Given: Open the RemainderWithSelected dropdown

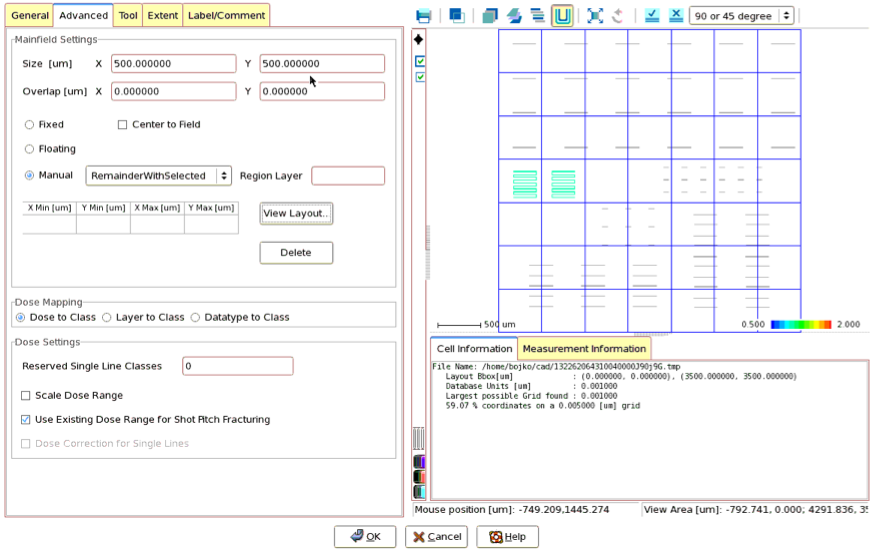Looking at the screenshot, I should click(x=158, y=176).
